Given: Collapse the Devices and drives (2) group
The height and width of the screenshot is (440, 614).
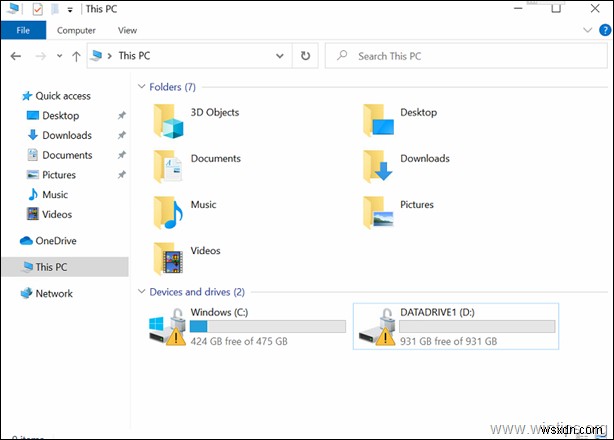Looking at the screenshot, I should pyautogui.click(x=141, y=292).
